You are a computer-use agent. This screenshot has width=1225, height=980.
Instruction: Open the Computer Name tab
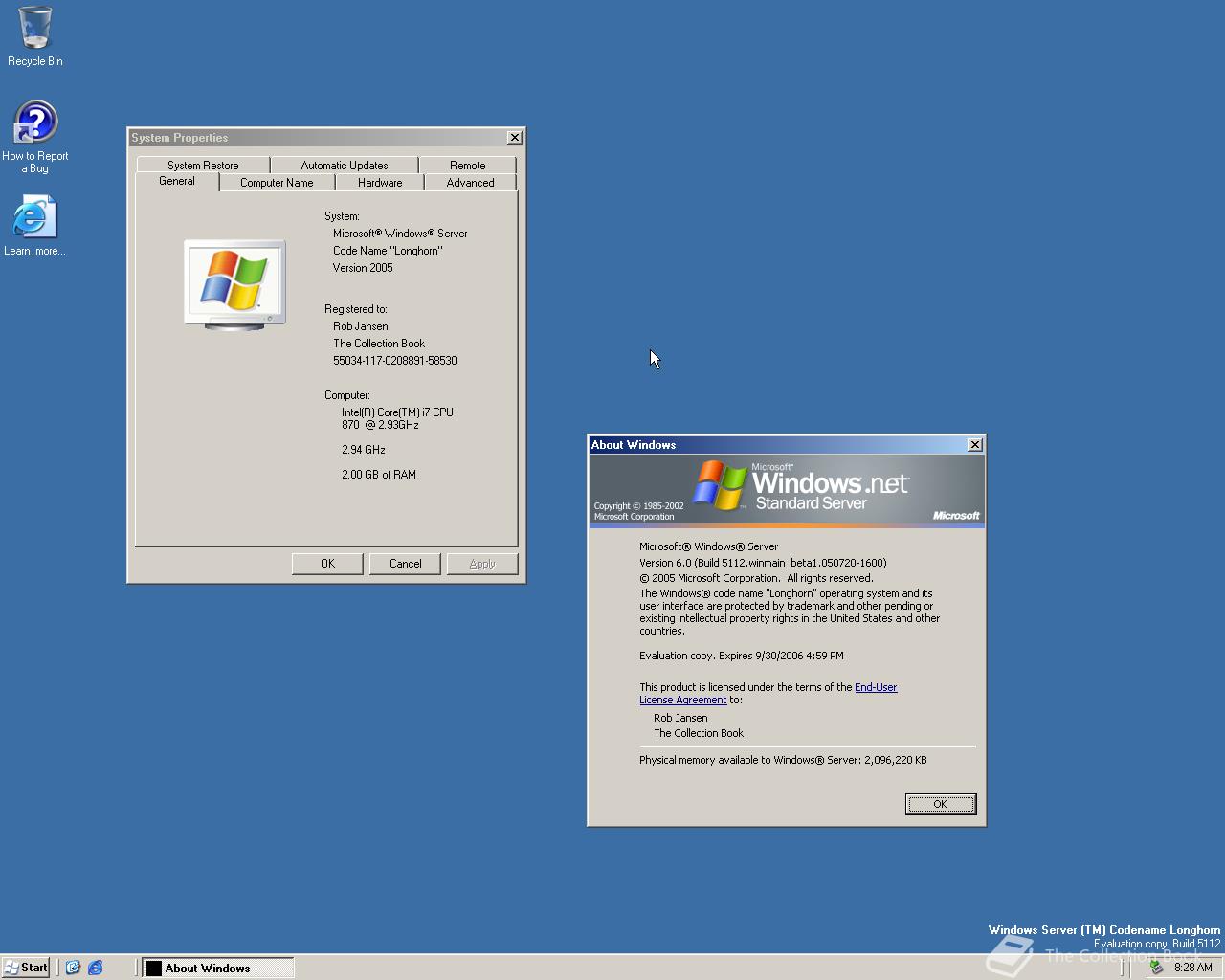277,182
